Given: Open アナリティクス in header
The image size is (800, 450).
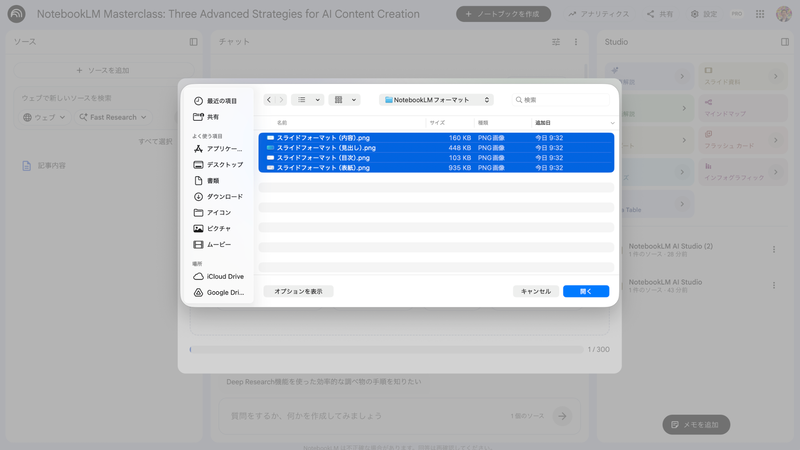Looking at the screenshot, I should click(x=598, y=14).
